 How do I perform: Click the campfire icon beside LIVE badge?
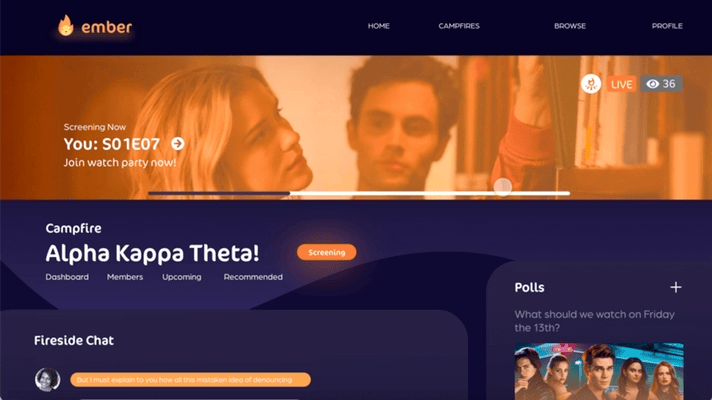pos(591,84)
